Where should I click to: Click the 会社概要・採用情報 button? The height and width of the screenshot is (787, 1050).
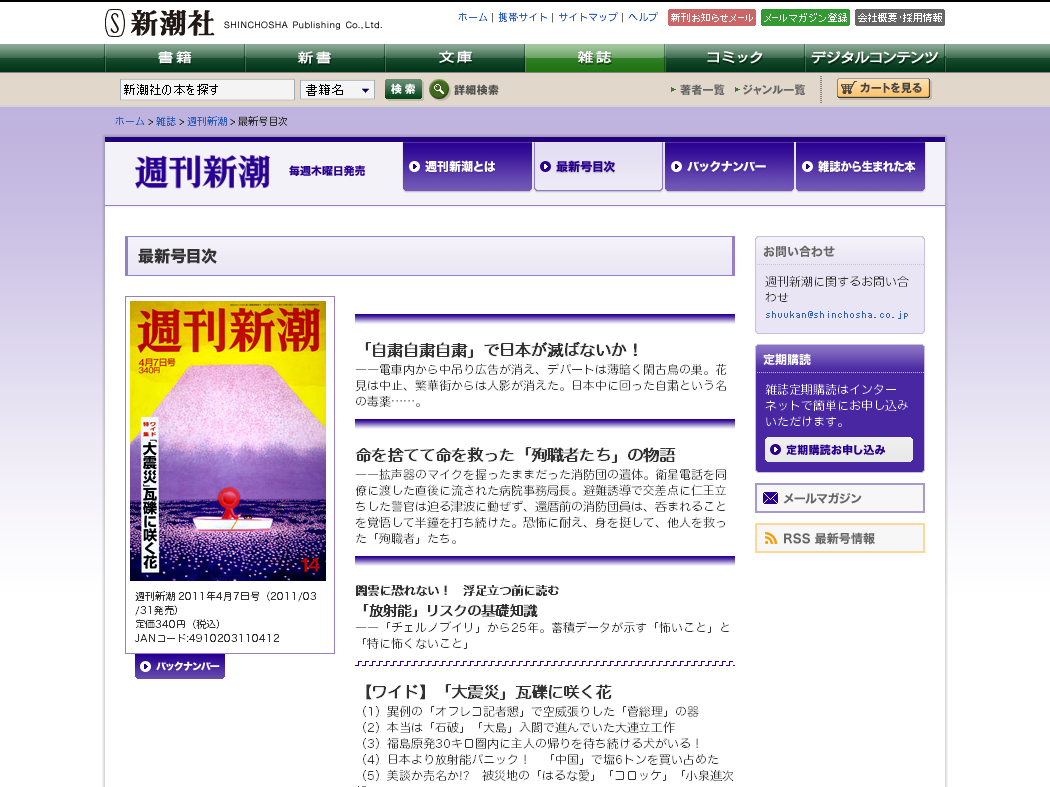(900, 18)
